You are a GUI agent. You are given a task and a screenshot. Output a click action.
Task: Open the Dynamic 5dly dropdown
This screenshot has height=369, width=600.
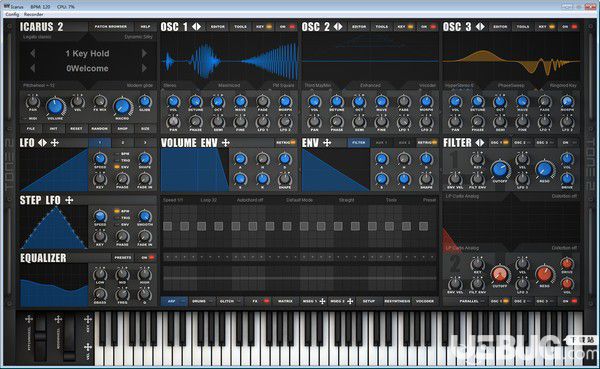click(139, 37)
